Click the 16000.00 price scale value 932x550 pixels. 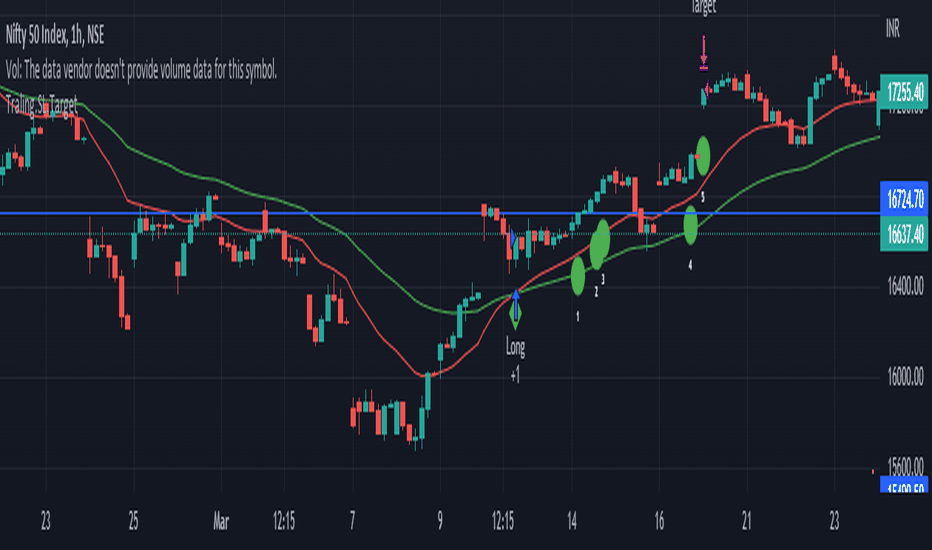pos(905,376)
